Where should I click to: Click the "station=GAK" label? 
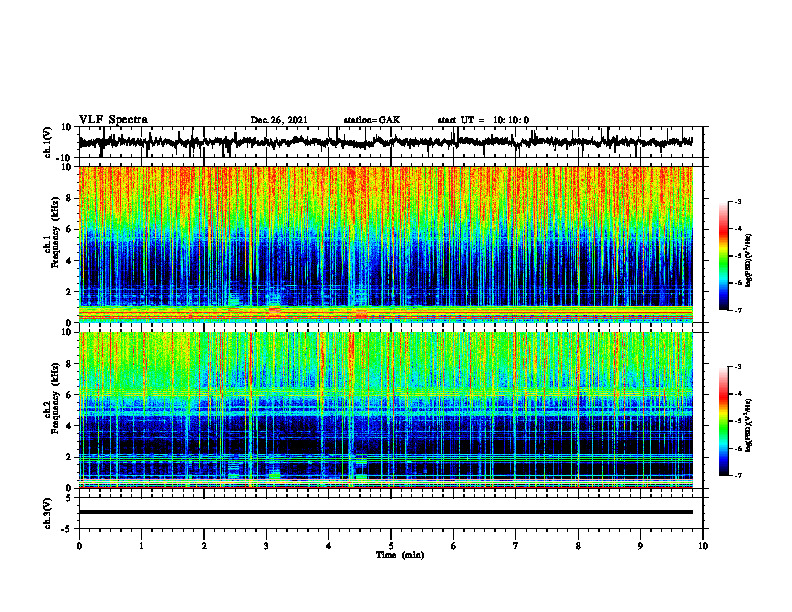tap(372, 120)
